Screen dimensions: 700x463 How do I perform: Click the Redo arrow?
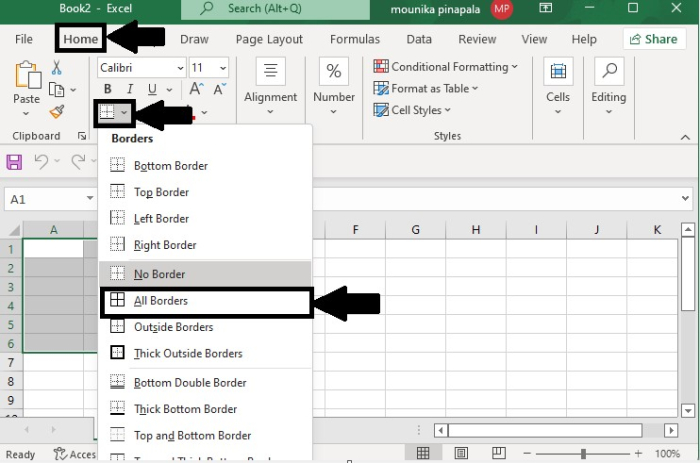79,161
